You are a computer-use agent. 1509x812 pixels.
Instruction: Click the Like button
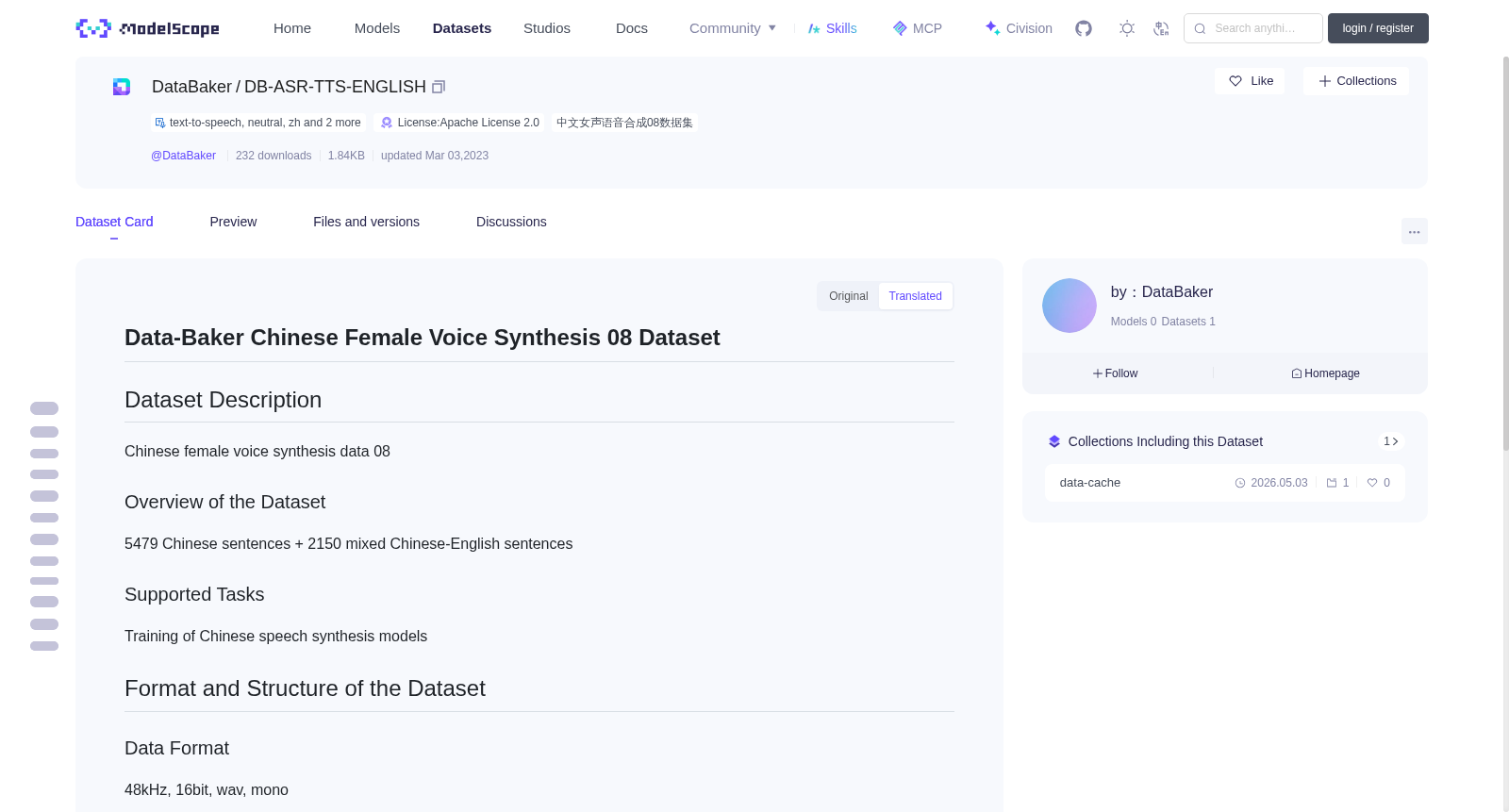(1250, 81)
